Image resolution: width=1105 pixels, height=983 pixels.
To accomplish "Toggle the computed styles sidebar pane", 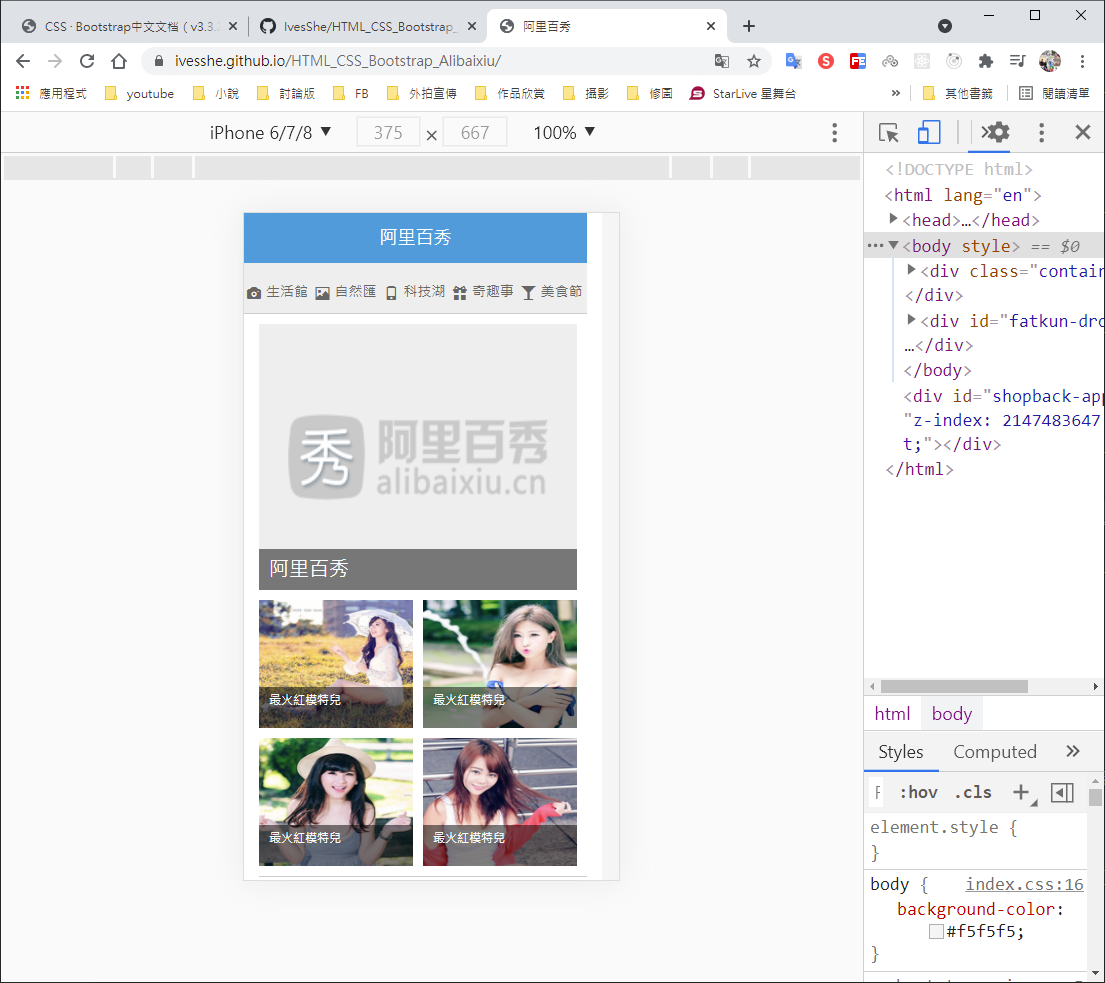I will 1062,793.
